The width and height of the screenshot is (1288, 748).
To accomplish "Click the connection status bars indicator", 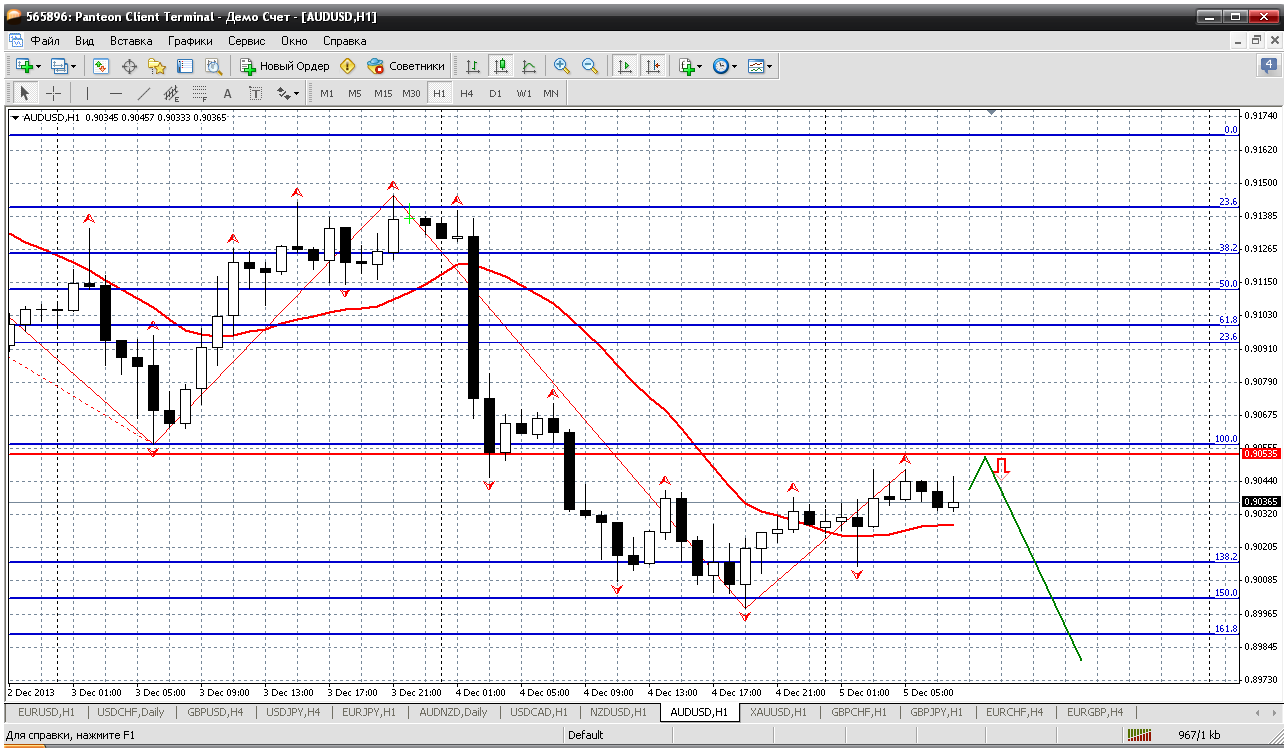I will pyautogui.click(x=1139, y=735).
